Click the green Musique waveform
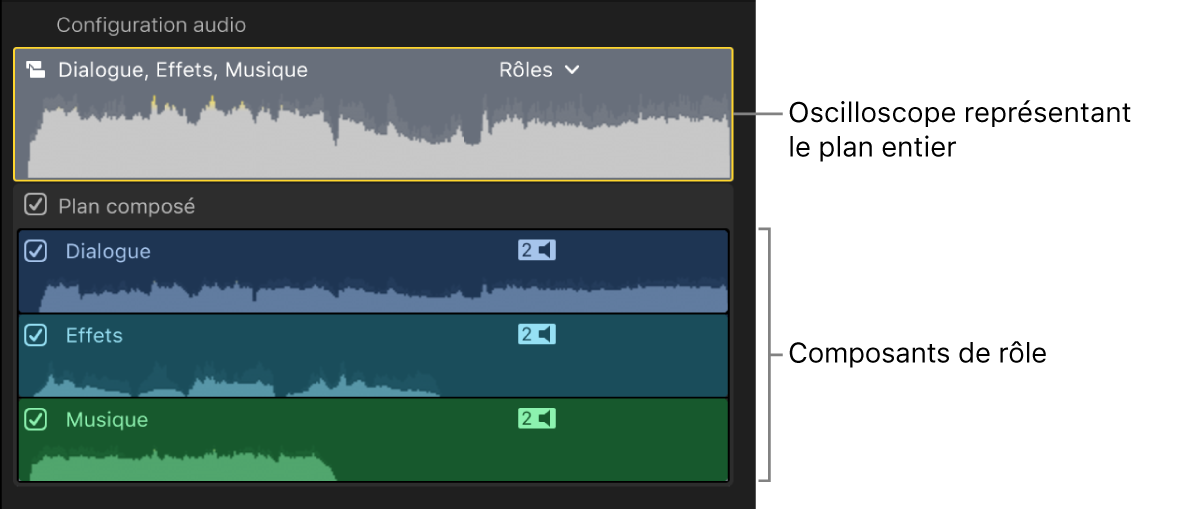 point(180,468)
